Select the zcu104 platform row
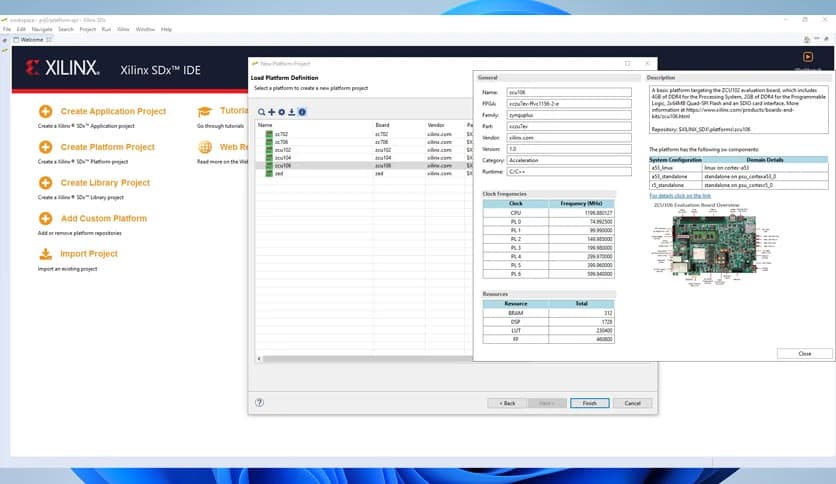This screenshot has height=484, width=836. (x=364, y=158)
